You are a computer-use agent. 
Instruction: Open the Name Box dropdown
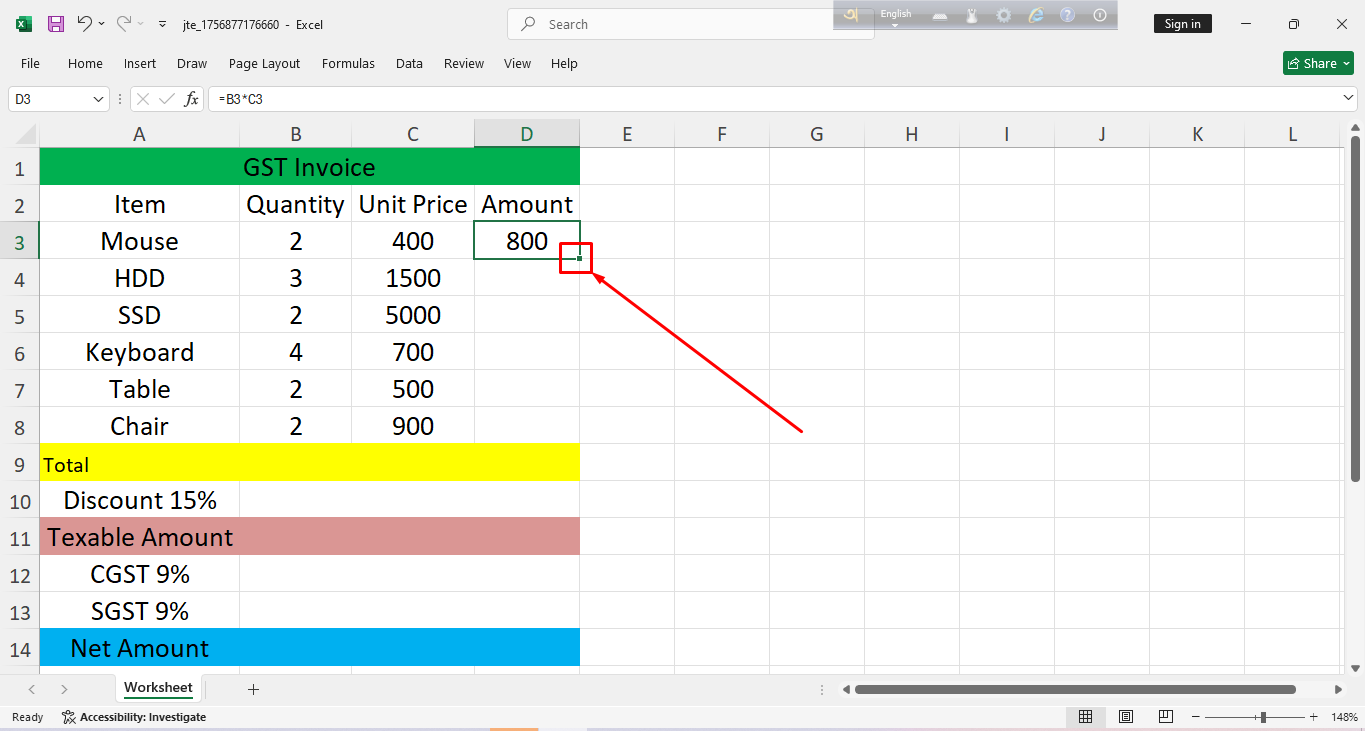pyautogui.click(x=98, y=99)
